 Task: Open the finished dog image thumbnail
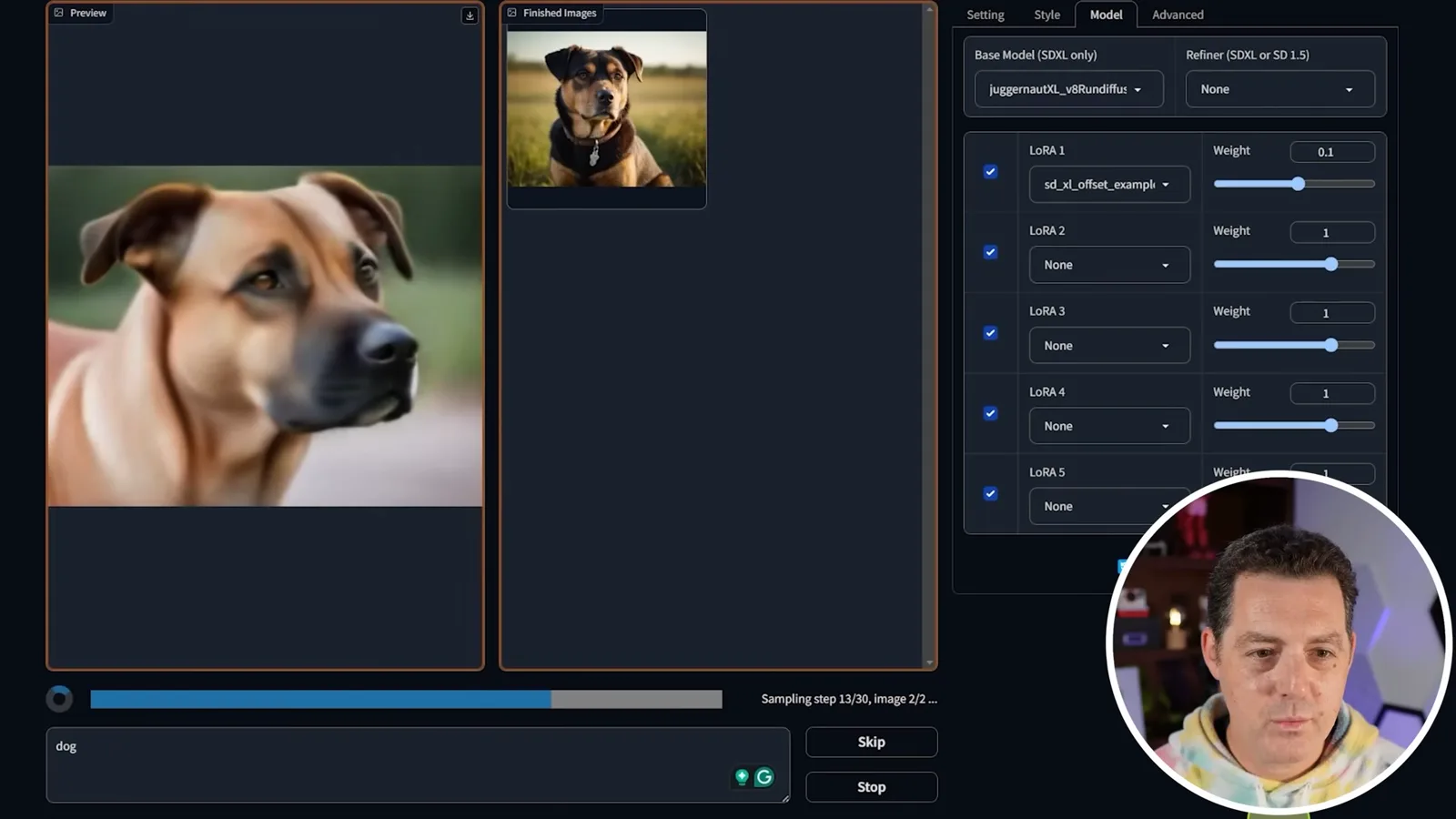click(606, 109)
